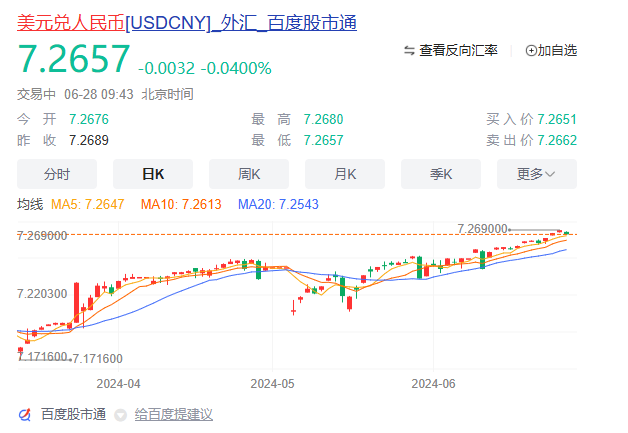Click the current price 7.2657

pos(74,59)
